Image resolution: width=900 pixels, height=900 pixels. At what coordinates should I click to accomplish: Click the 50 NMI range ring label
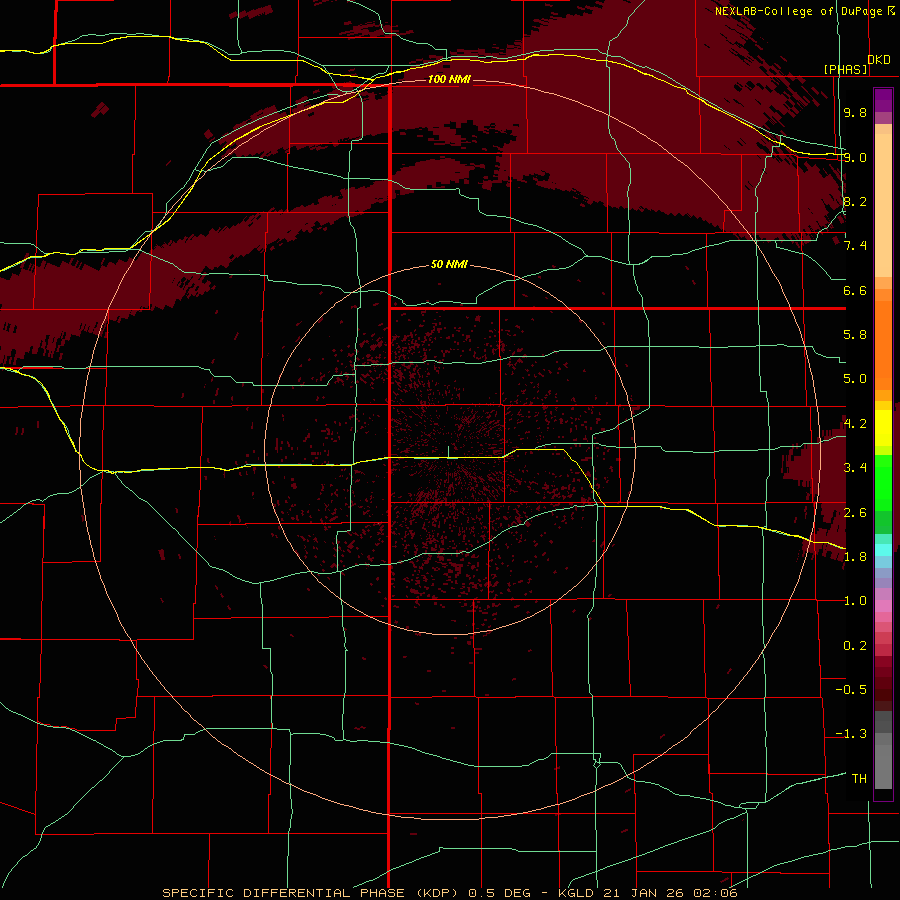click(x=449, y=264)
